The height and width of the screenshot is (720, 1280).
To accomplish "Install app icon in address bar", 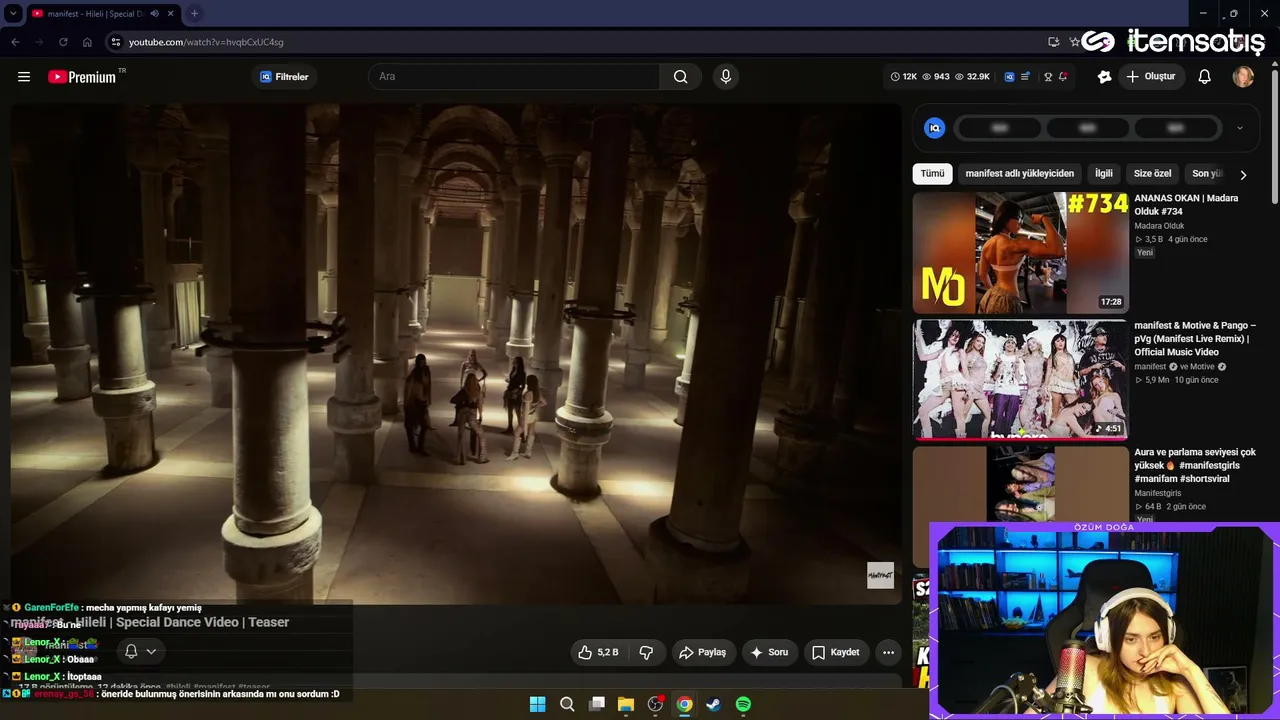I will coord(1053,42).
